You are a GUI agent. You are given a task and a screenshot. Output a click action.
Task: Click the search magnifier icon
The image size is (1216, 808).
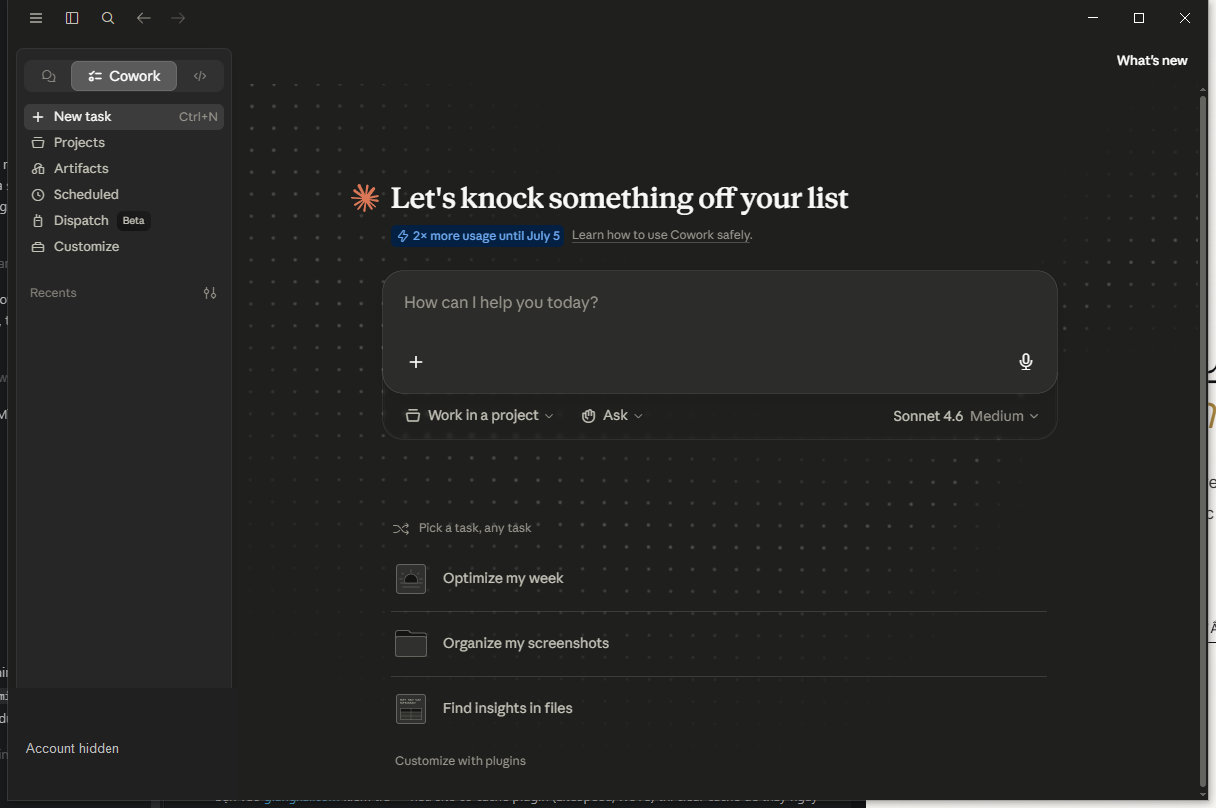click(108, 18)
